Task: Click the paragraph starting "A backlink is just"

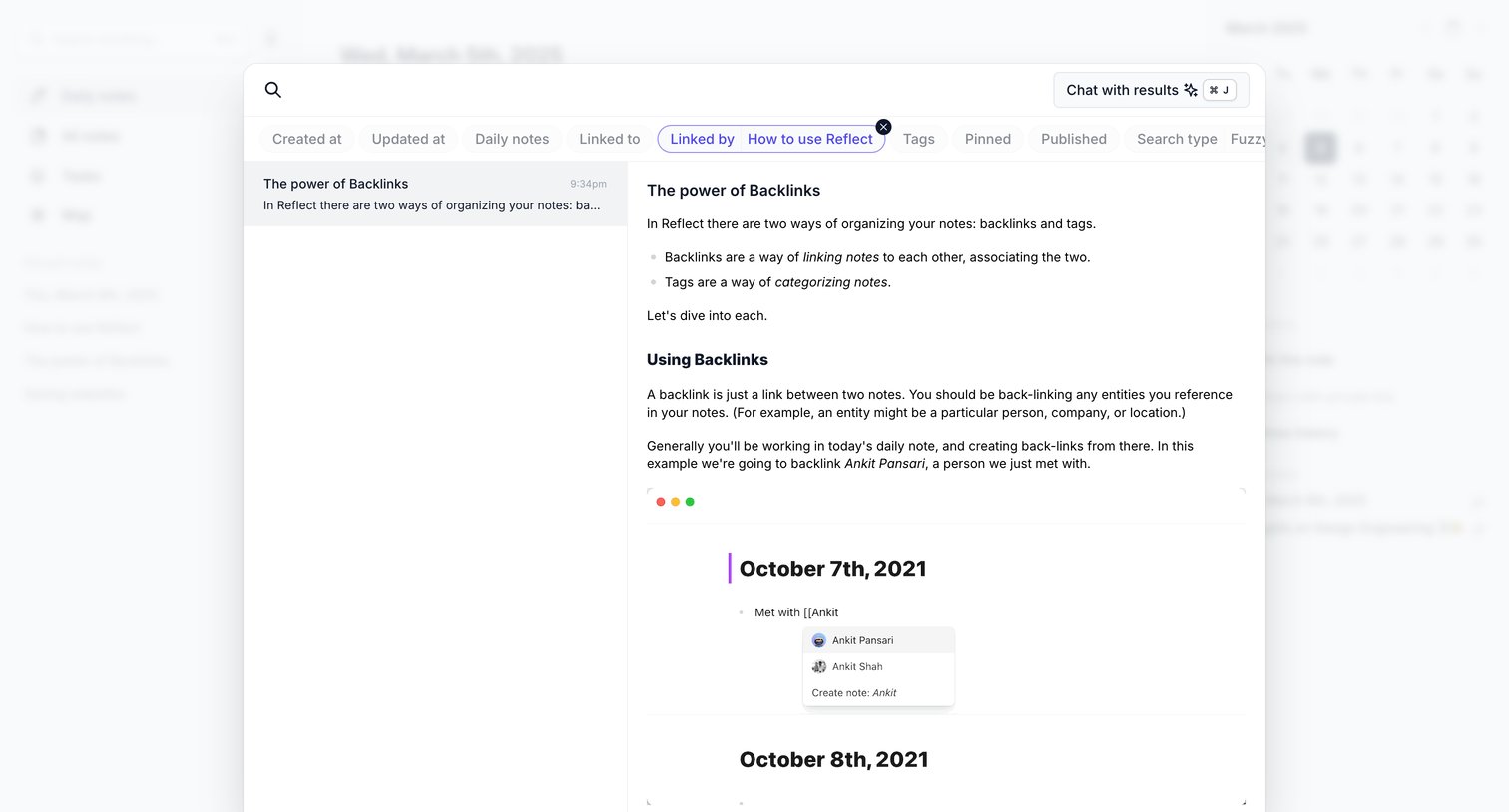Action: tap(939, 404)
